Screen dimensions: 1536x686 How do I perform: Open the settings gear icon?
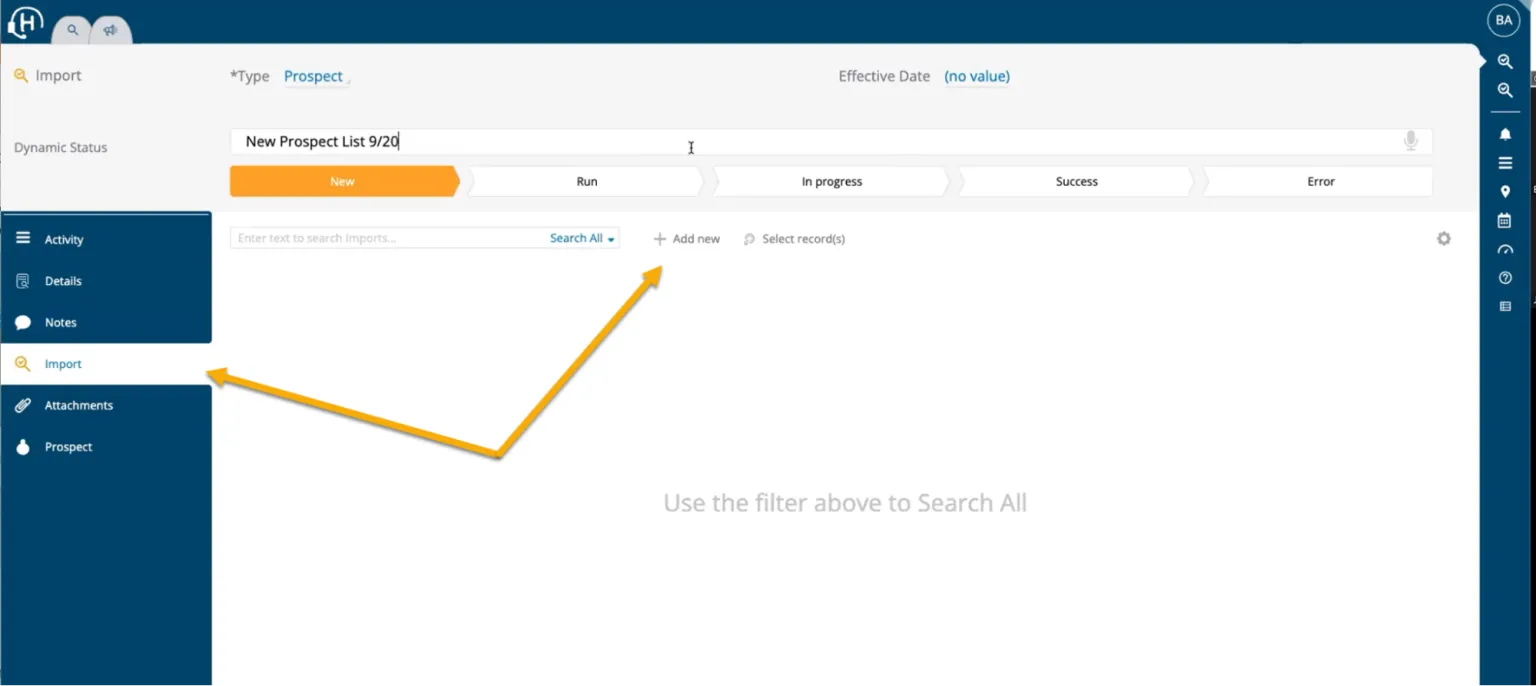click(1443, 239)
